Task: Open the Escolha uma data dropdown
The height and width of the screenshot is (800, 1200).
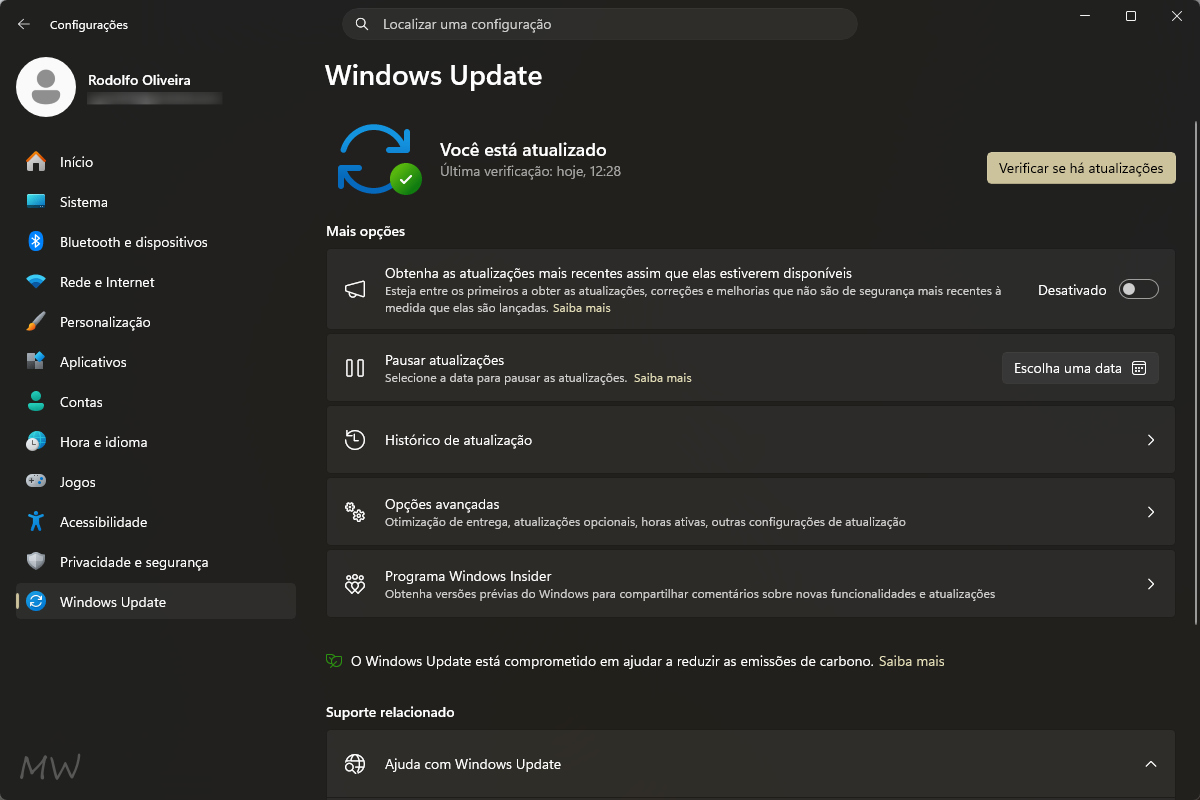Action: click(1080, 368)
